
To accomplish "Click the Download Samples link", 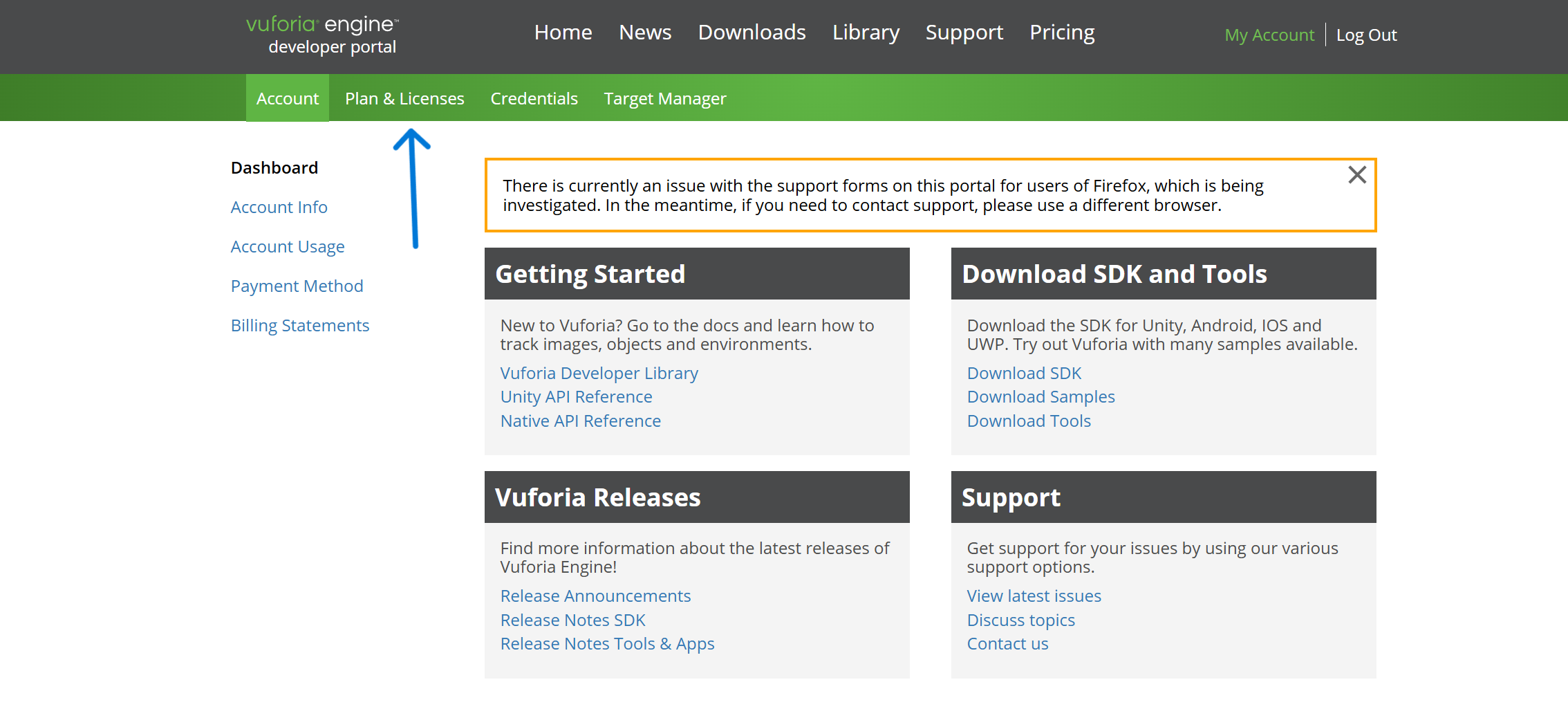I will (1041, 397).
